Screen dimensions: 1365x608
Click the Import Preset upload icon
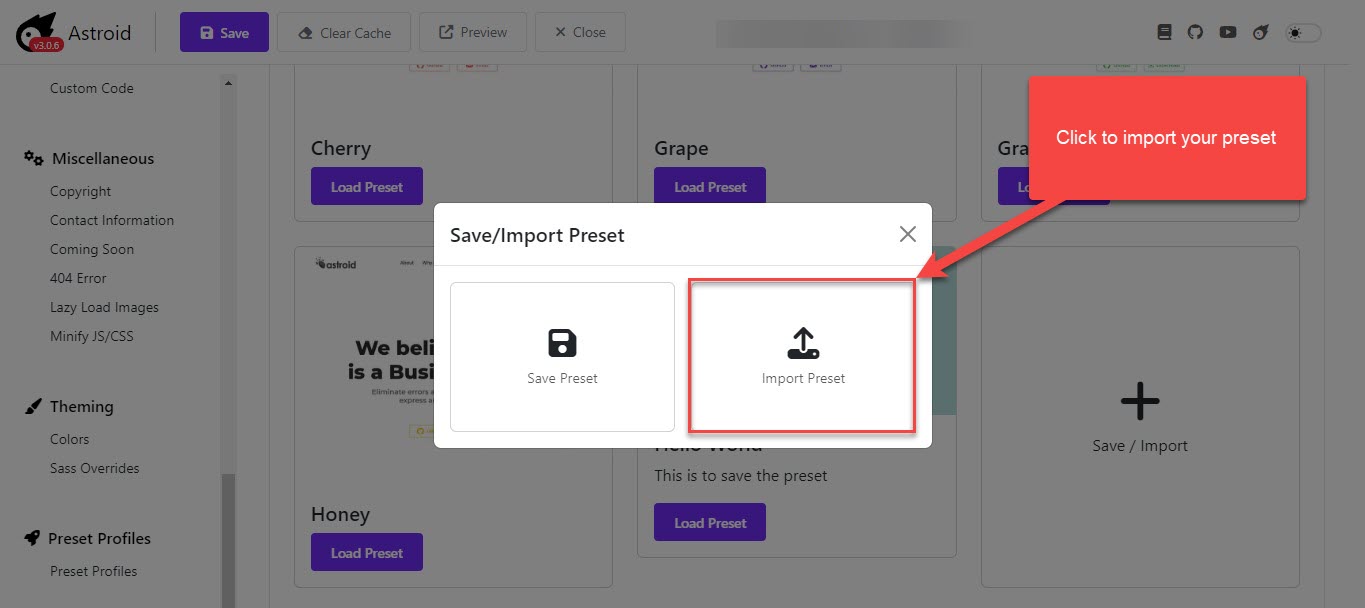pos(803,343)
